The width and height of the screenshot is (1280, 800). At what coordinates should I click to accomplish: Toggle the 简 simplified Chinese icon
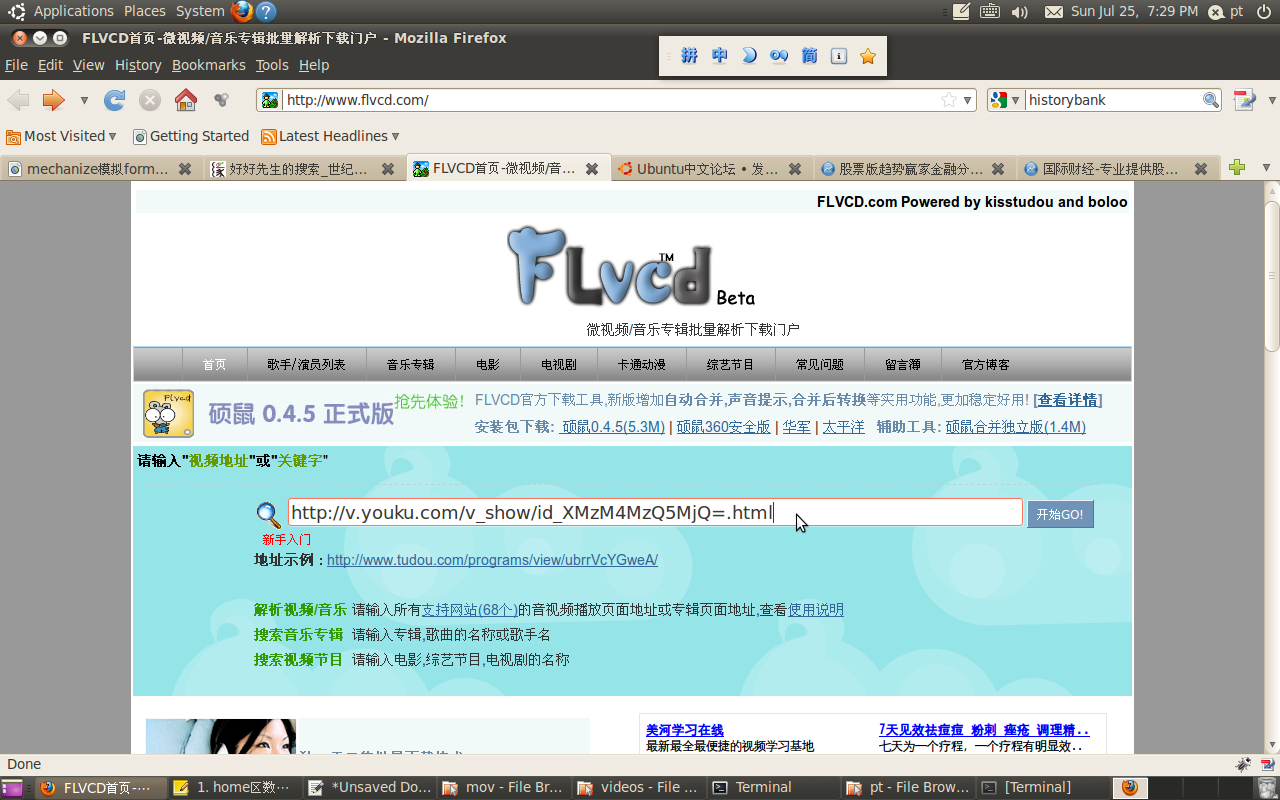809,56
